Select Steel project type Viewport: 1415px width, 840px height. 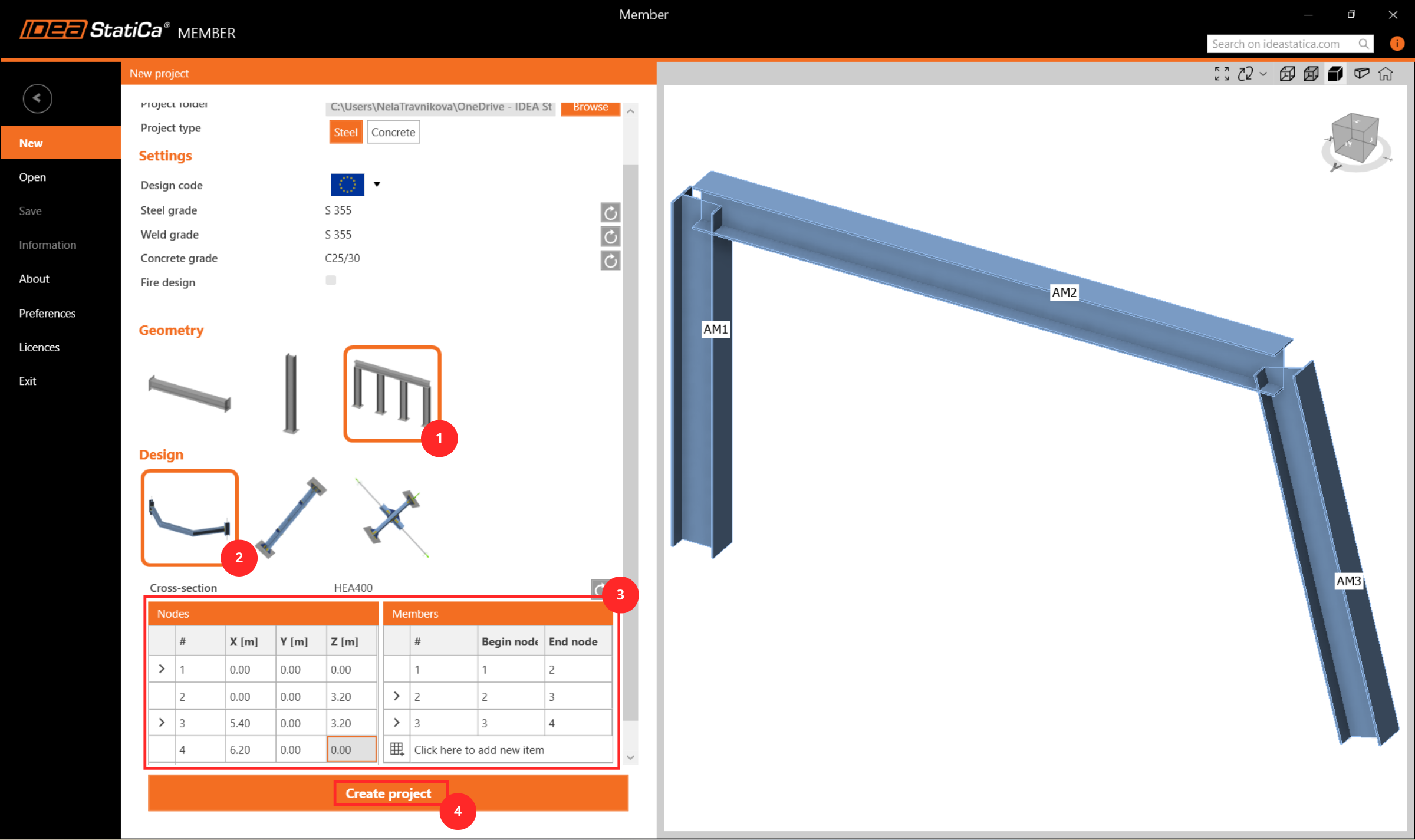click(x=345, y=133)
